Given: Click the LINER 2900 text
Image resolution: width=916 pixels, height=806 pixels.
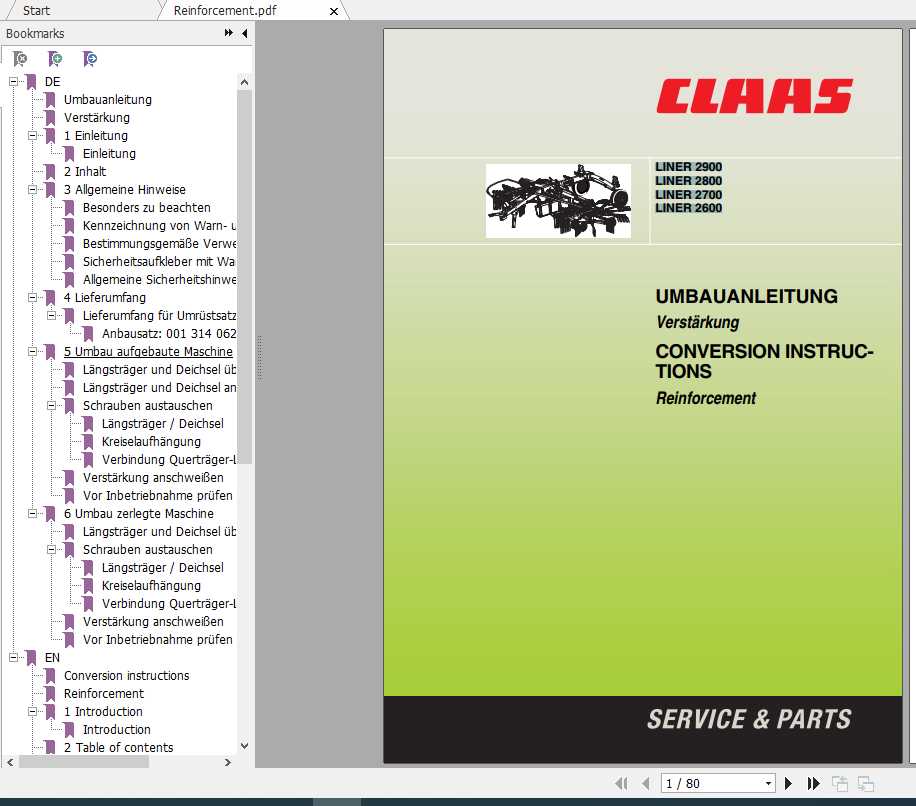Looking at the screenshot, I should pos(688,167).
